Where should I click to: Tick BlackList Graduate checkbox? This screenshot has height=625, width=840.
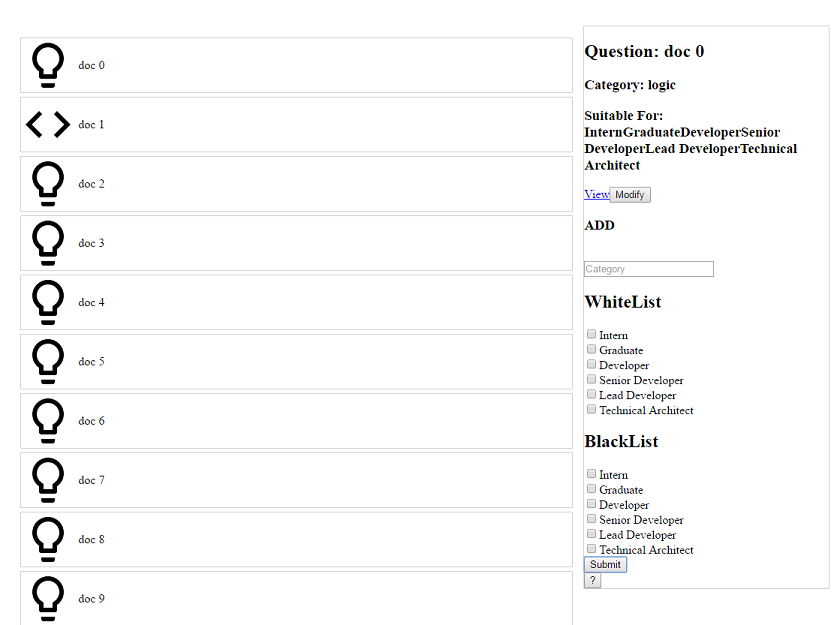pos(591,489)
